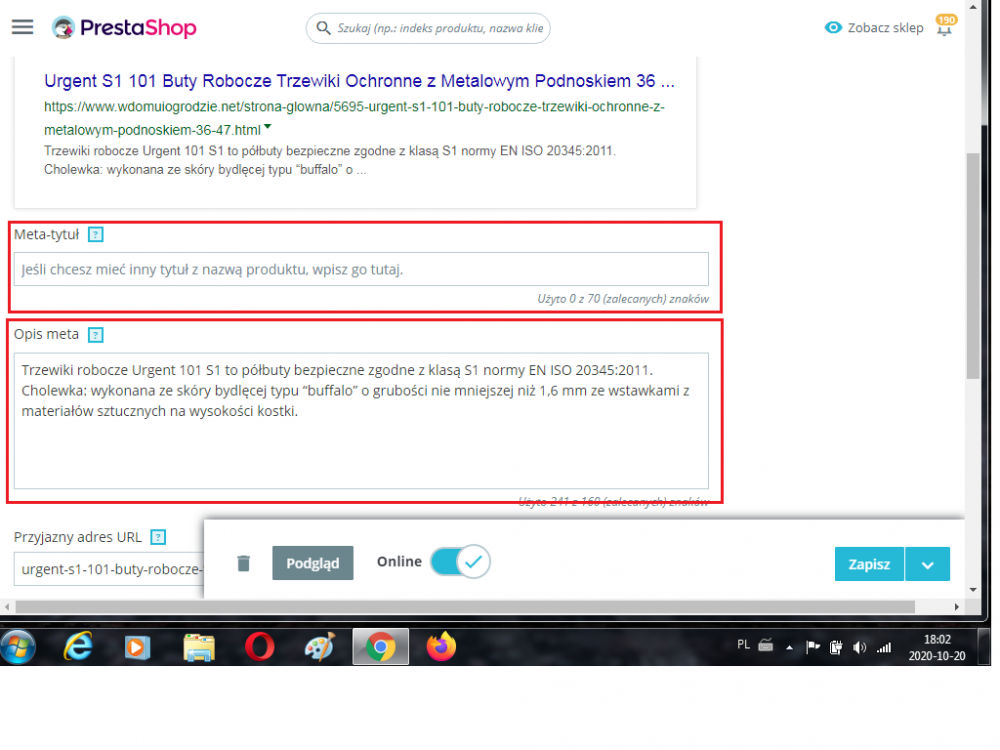This screenshot has height=750, width=1000.
Task: Open Paint from taskbar
Action: pos(320,647)
